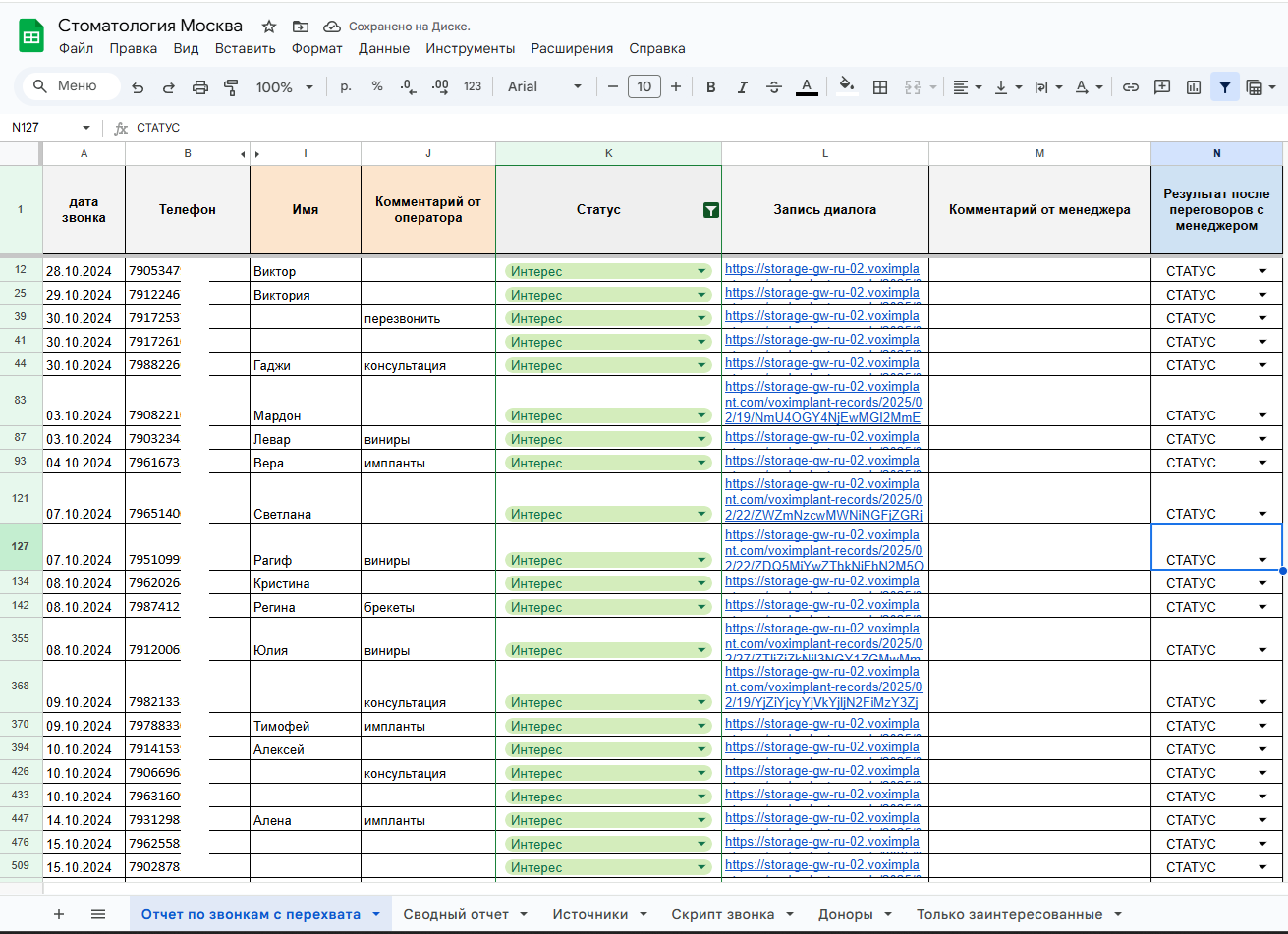
Task: Open the Данные menu
Action: pyautogui.click(x=383, y=48)
